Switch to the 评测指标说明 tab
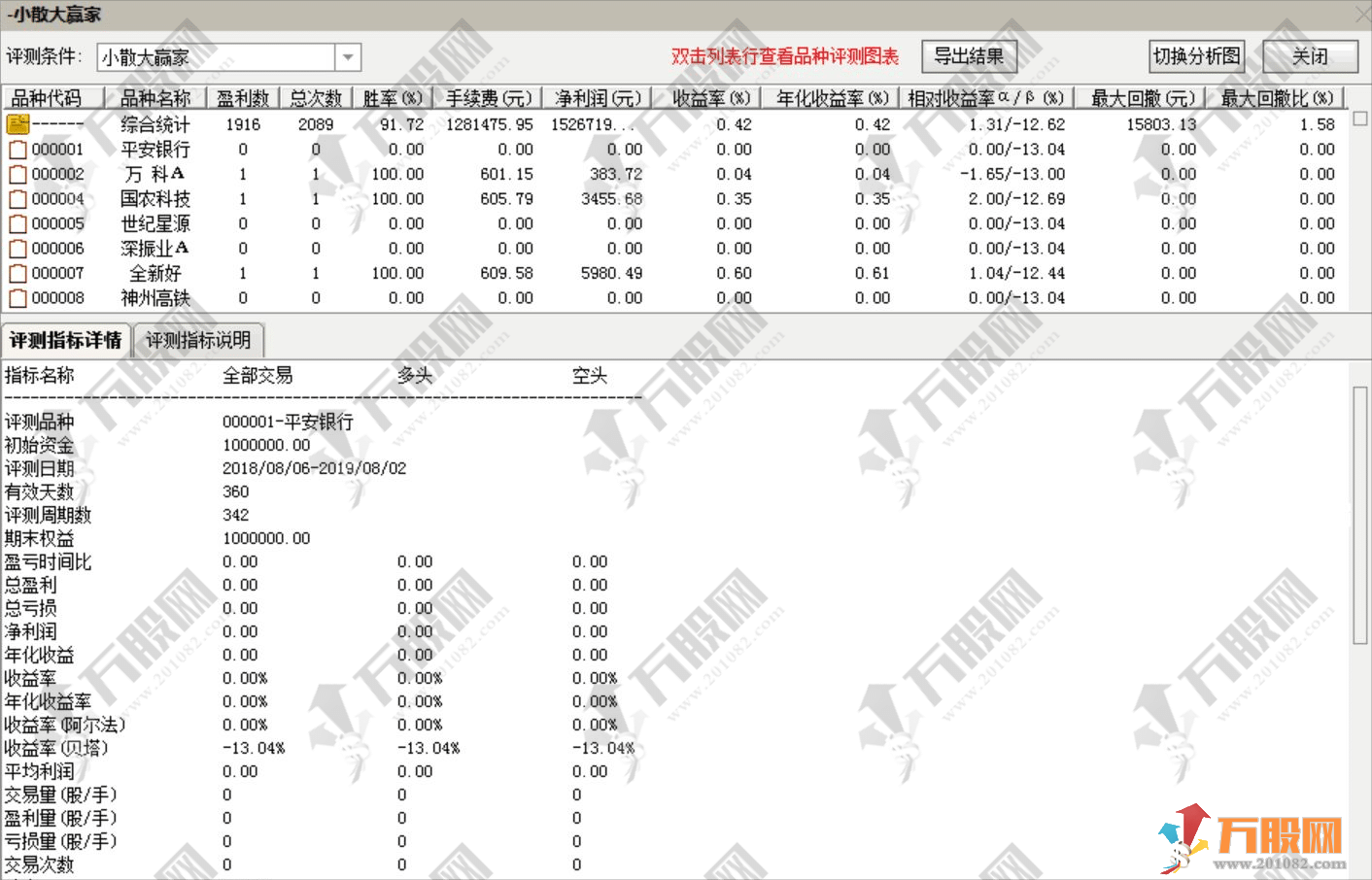The width and height of the screenshot is (1372, 880). pyautogui.click(x=198, y=340)
